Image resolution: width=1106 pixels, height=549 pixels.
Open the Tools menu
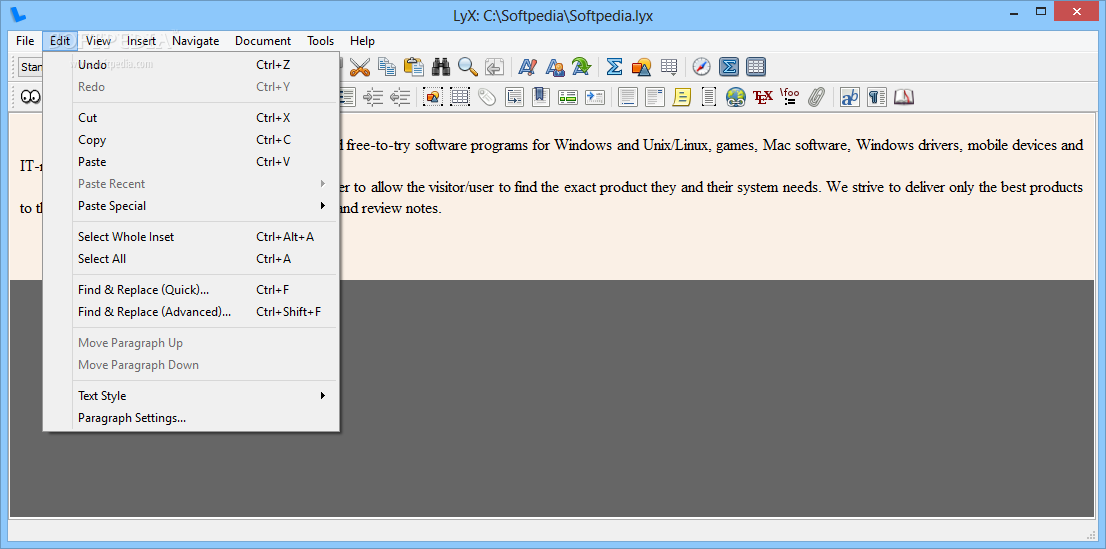[320, 41]
